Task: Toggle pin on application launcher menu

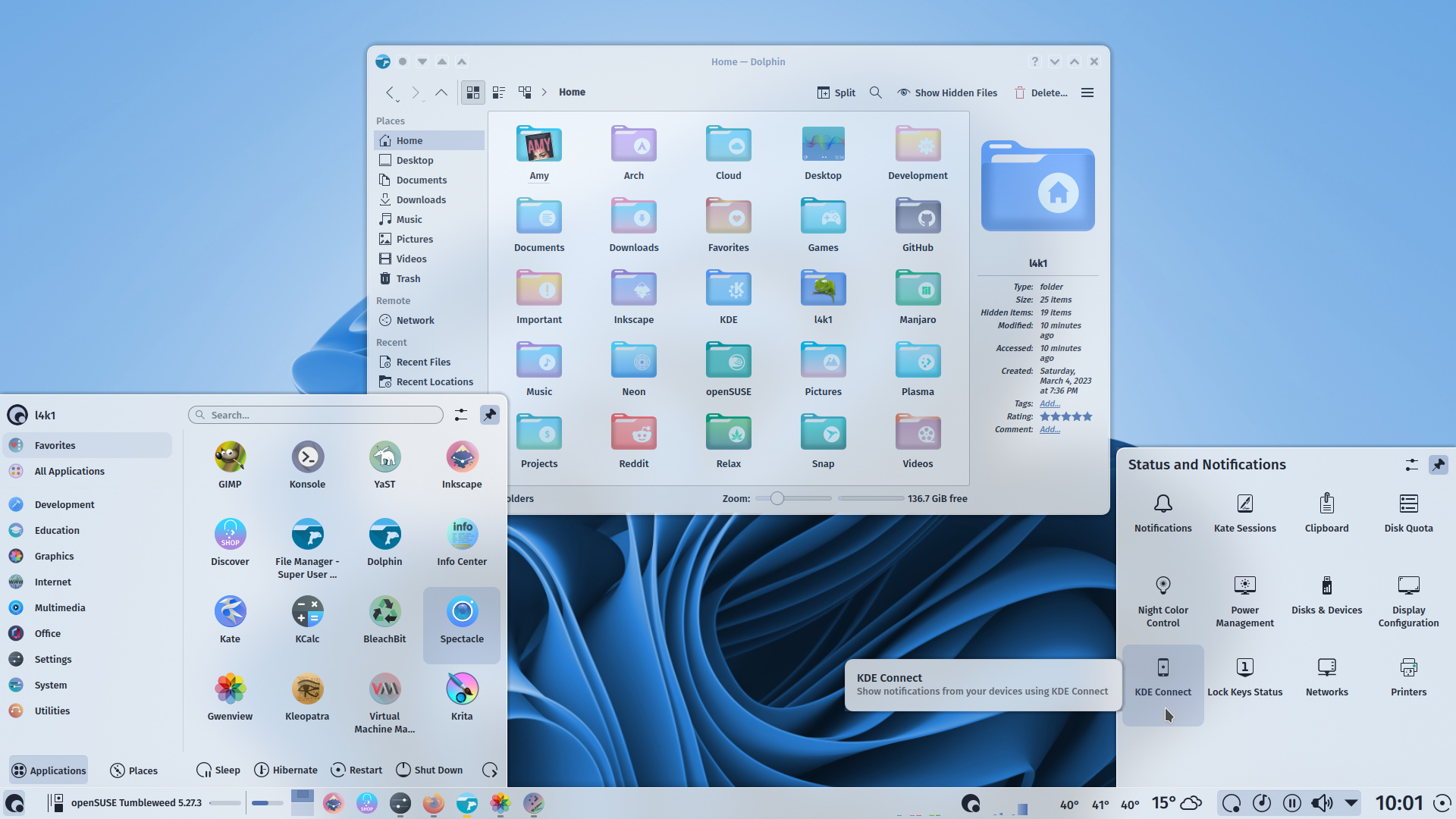Action: coord(490,415)
